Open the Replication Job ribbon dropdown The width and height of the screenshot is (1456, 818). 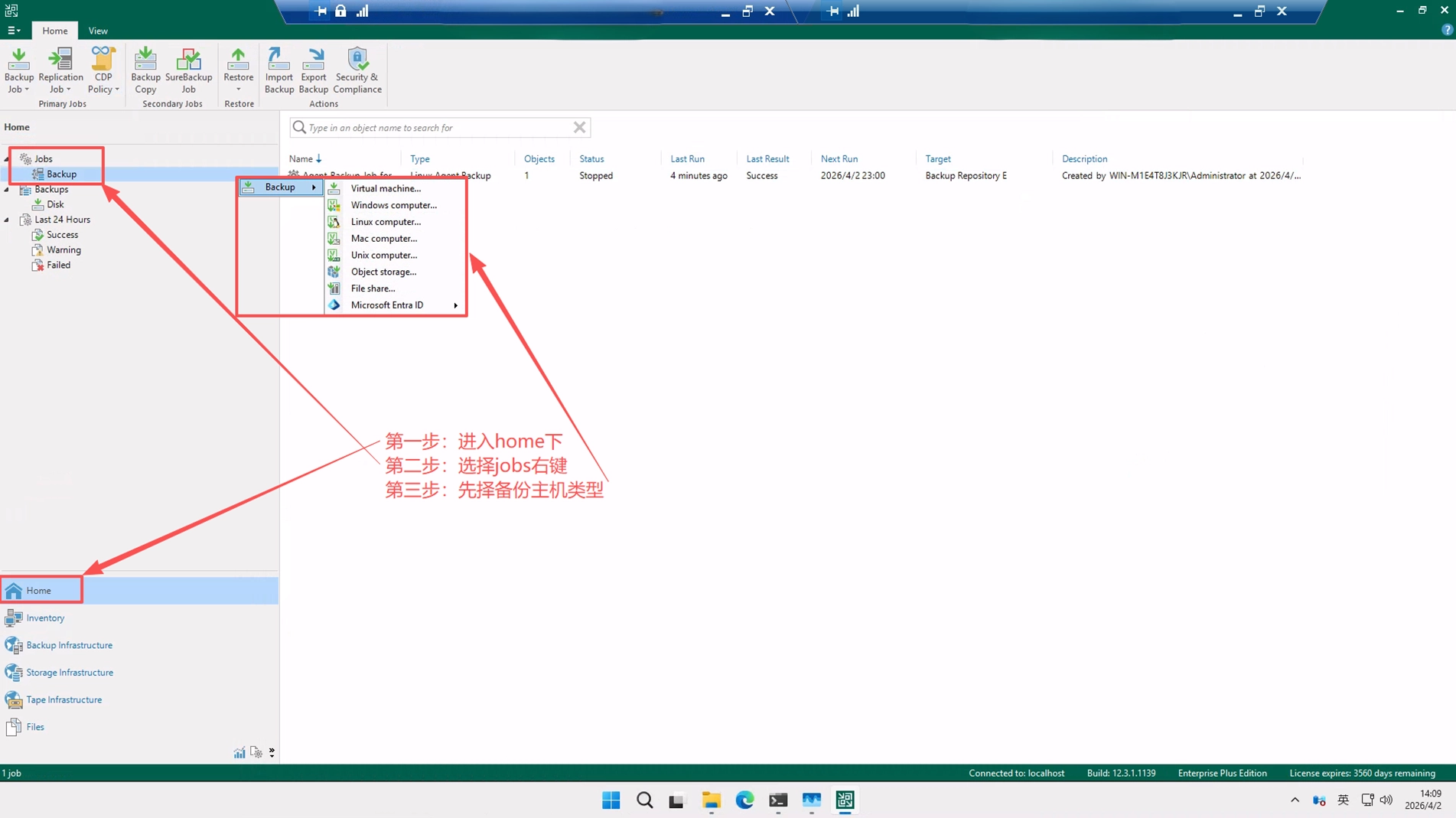(60, 70)
